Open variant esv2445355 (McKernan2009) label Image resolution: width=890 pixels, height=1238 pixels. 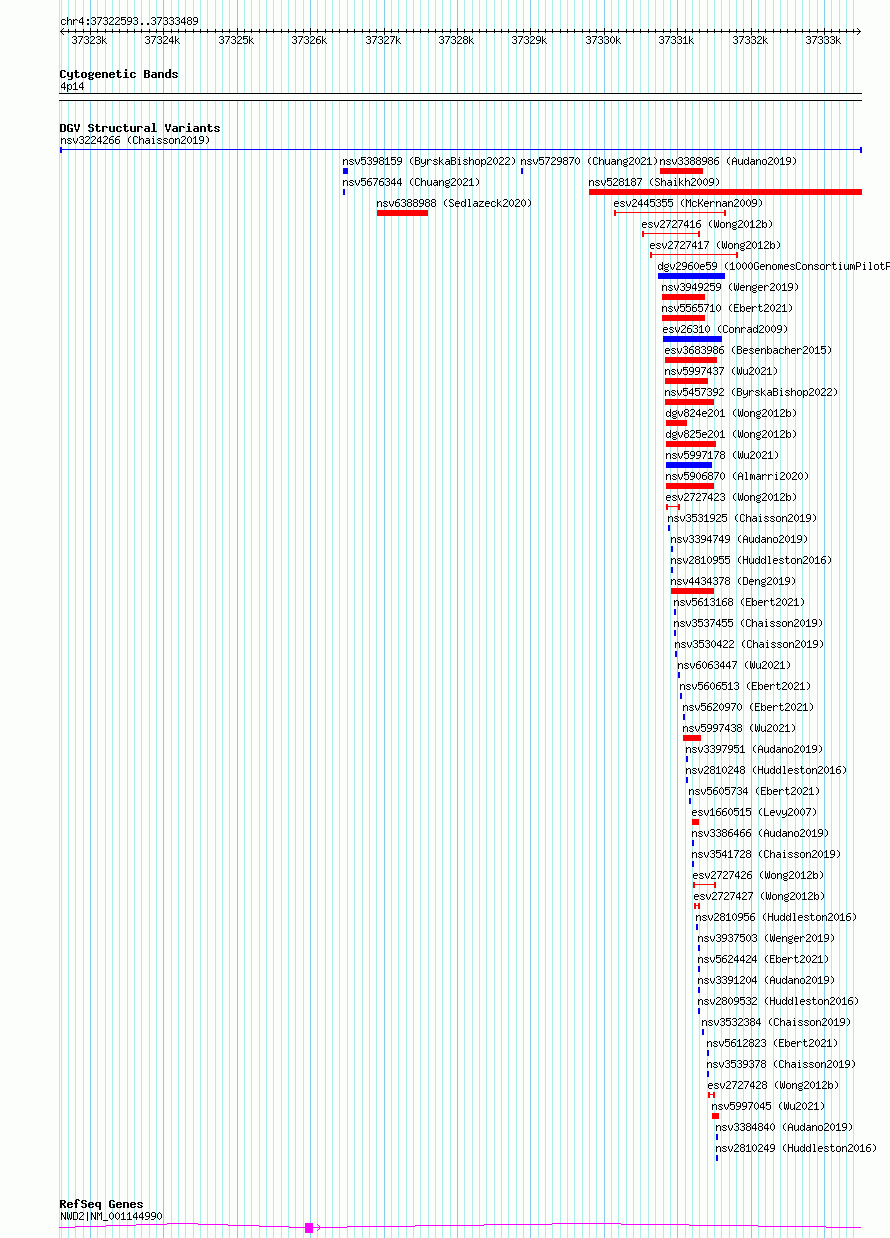pyautogui.click(x=688, y=203)
